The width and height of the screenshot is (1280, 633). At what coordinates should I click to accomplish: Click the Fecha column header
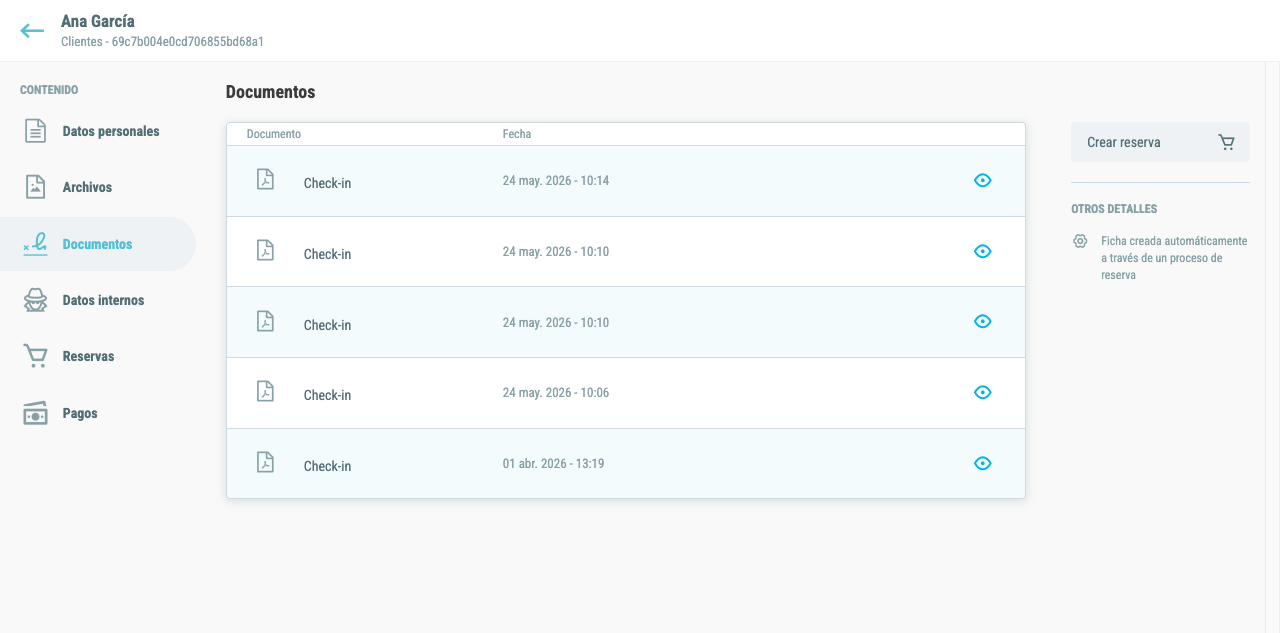pyautogui.click(x=517, y=134)
